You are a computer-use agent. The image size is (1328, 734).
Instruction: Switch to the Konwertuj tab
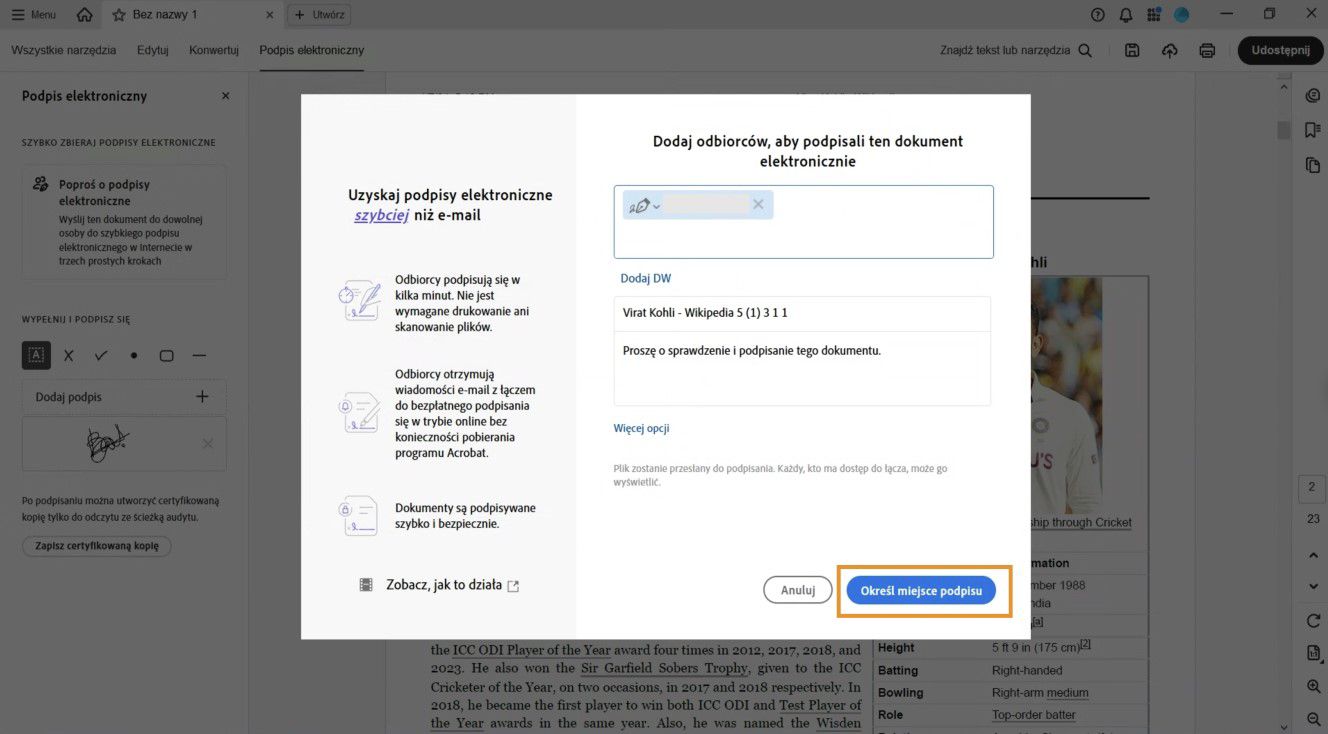coord(214,50)
